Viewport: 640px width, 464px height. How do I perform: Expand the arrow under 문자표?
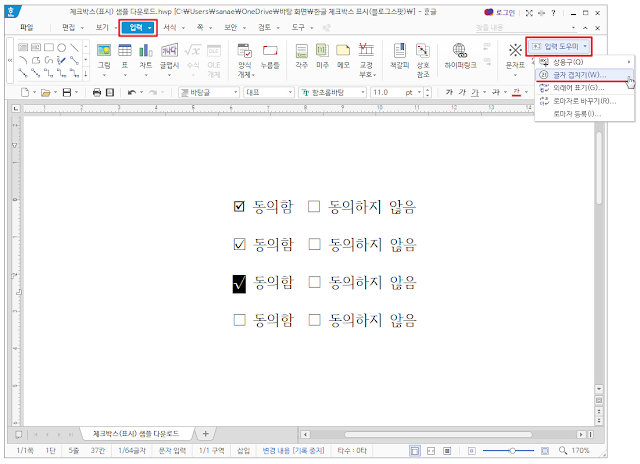pos(515,75)
